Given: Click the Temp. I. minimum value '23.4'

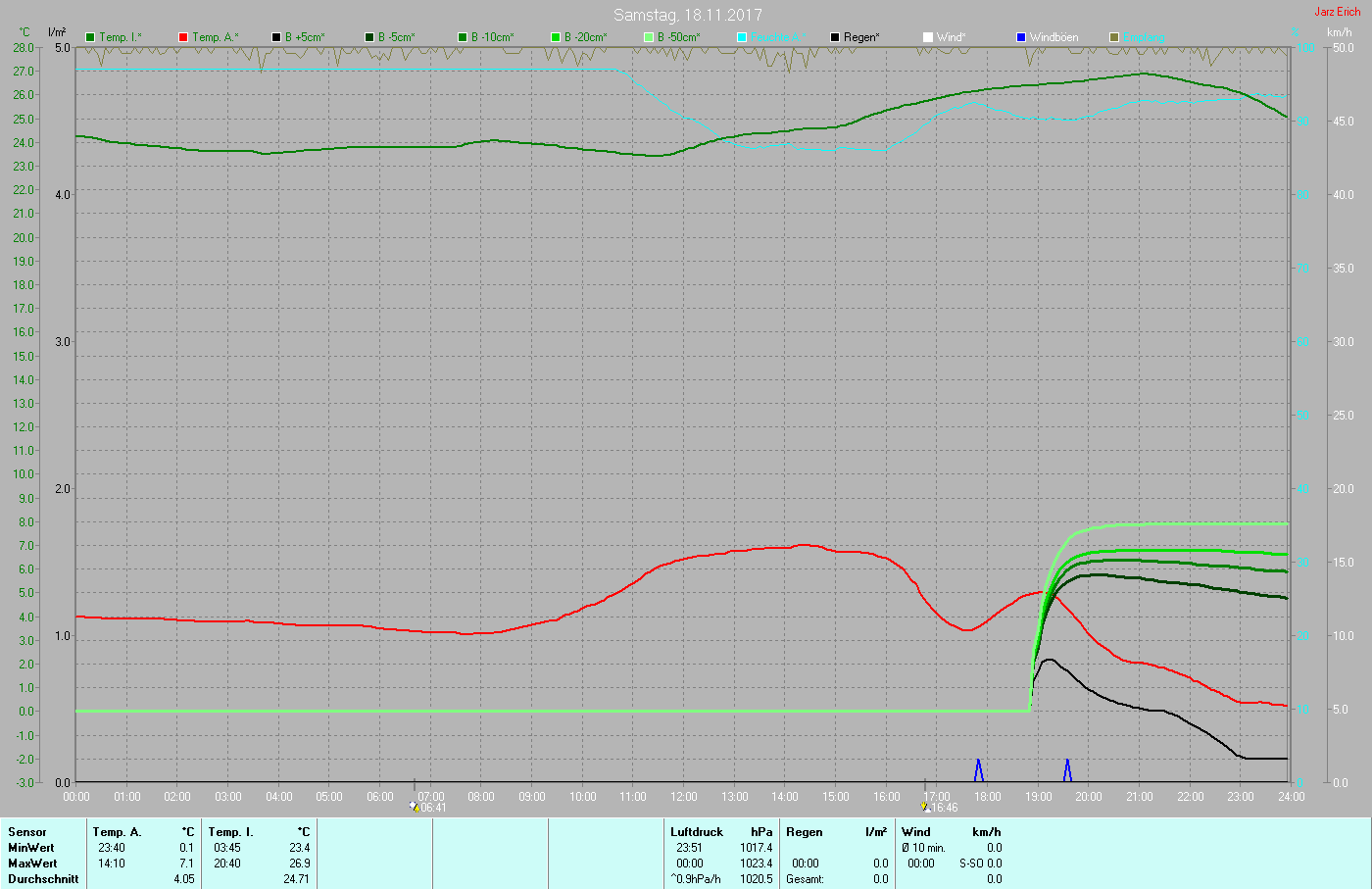Looking at the screenshot, I should click(300, 848).
